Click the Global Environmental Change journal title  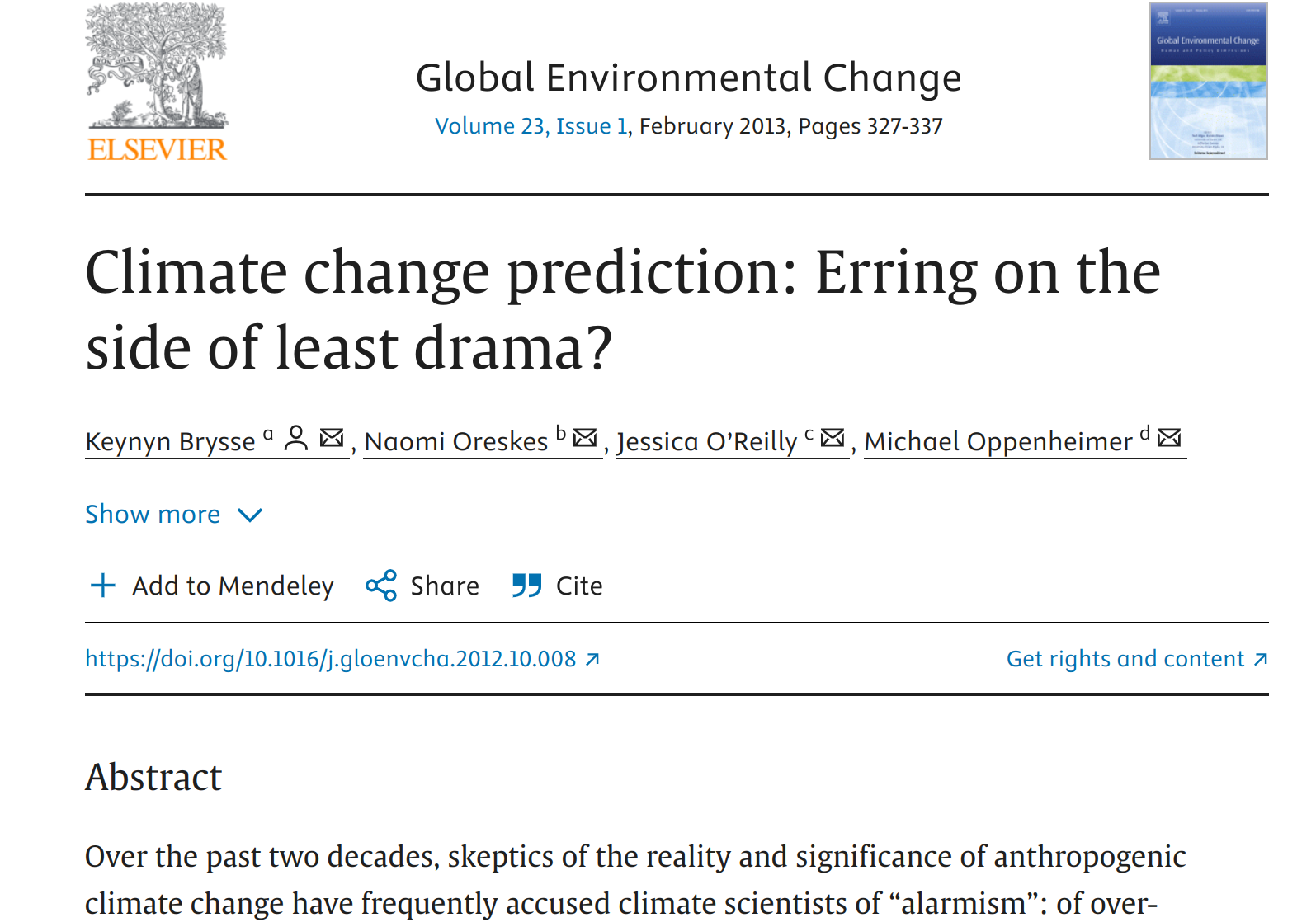click(688, 78)
